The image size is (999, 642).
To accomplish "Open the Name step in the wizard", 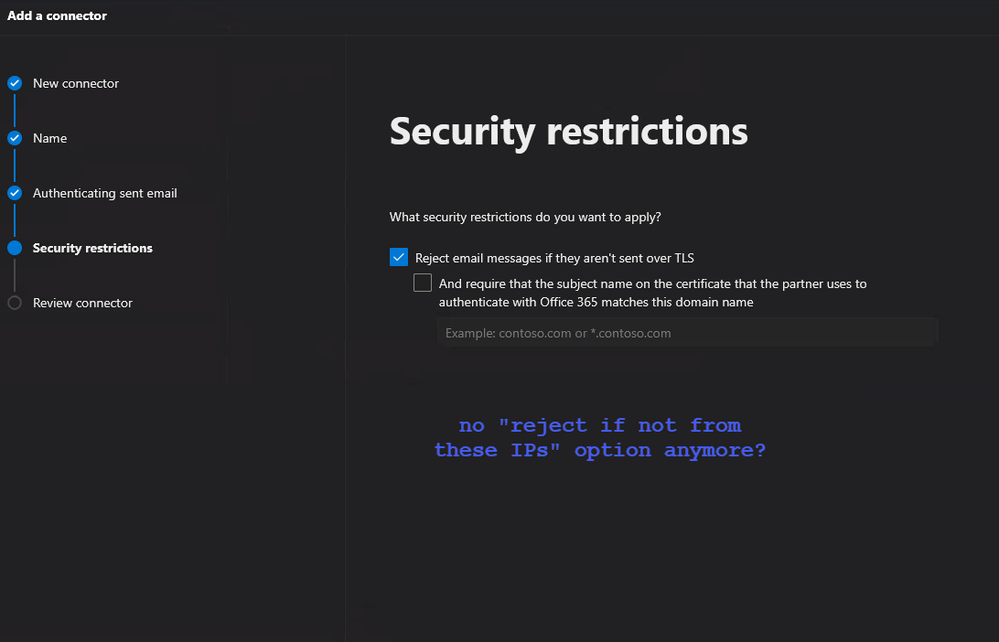I will (50, 138).
